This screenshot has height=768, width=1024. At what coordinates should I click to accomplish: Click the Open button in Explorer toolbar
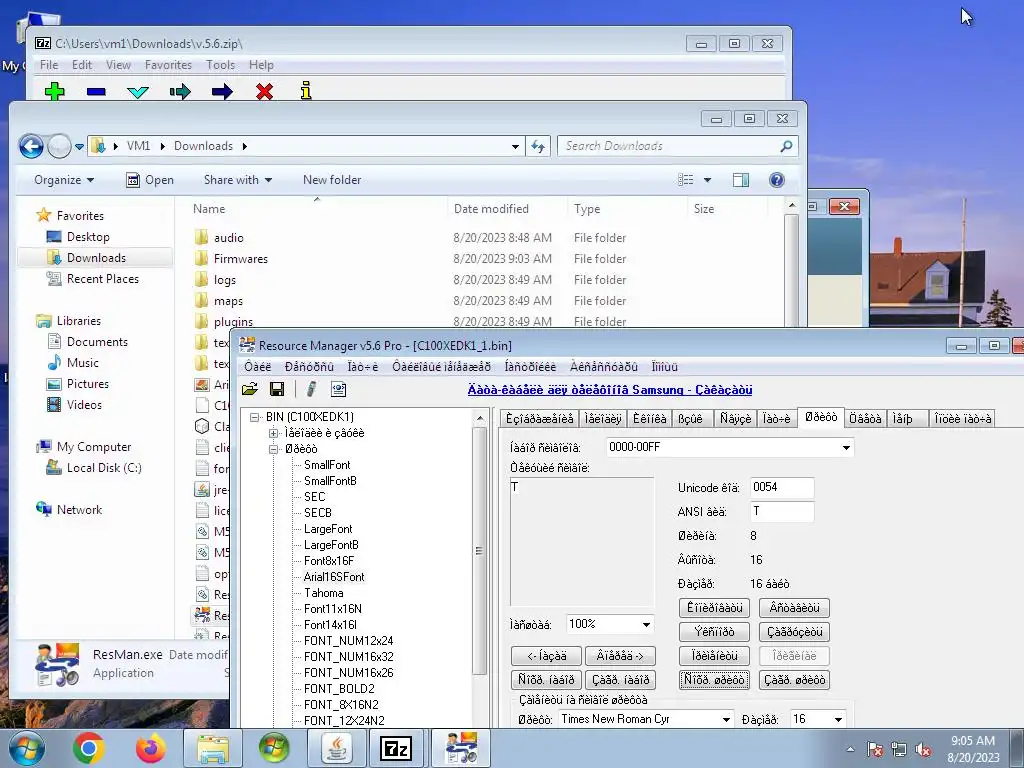click(150, 180)
